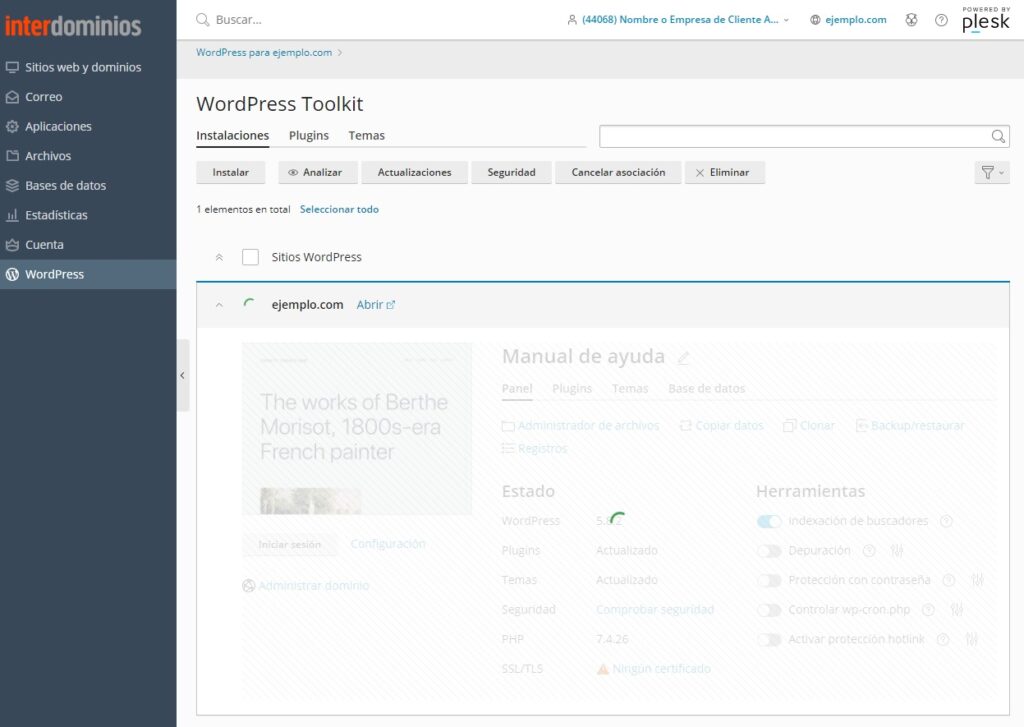Click the Analizar button
The image size is (1024, 727).
pyautogui.click(x=318, y=172)
